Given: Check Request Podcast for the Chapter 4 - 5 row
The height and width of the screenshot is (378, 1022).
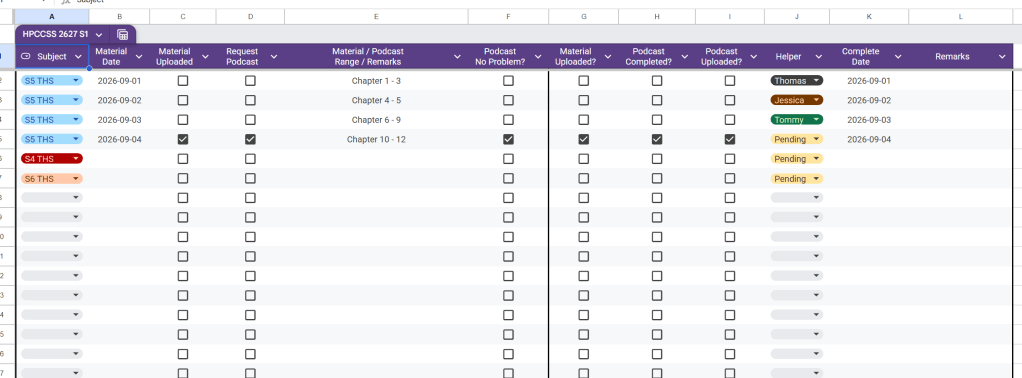Looking at the screenshot, I should click(250, 100).
